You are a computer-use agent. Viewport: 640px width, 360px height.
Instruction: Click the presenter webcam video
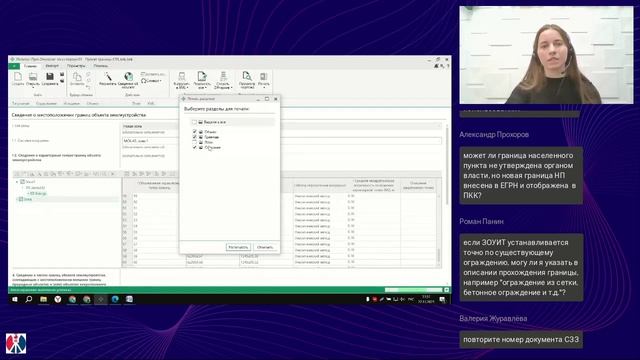pyautogui.click(x=547, y=55)
